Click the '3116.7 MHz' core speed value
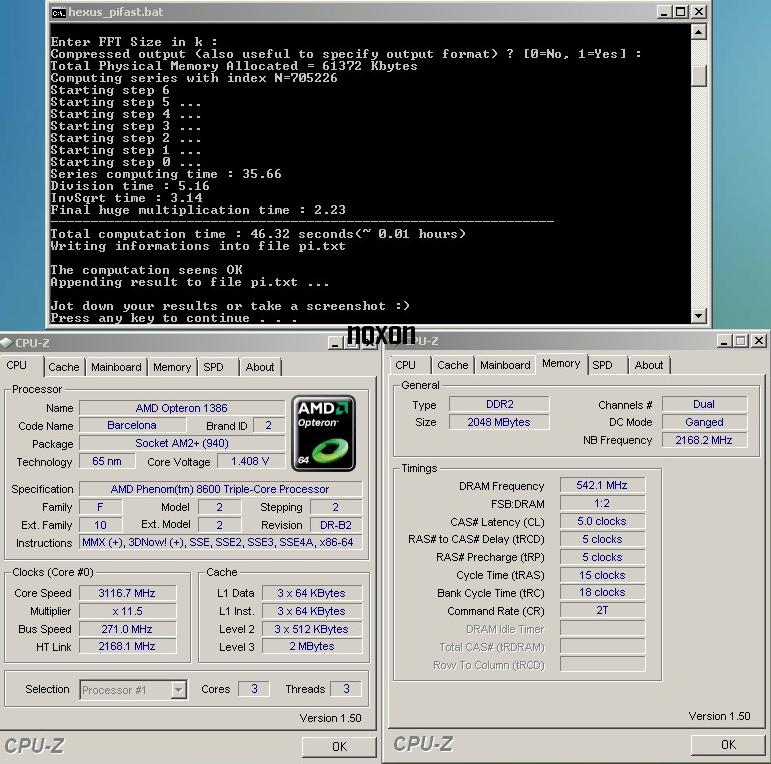The width and height of the screenshot is (771, 764). pos(127,593)
